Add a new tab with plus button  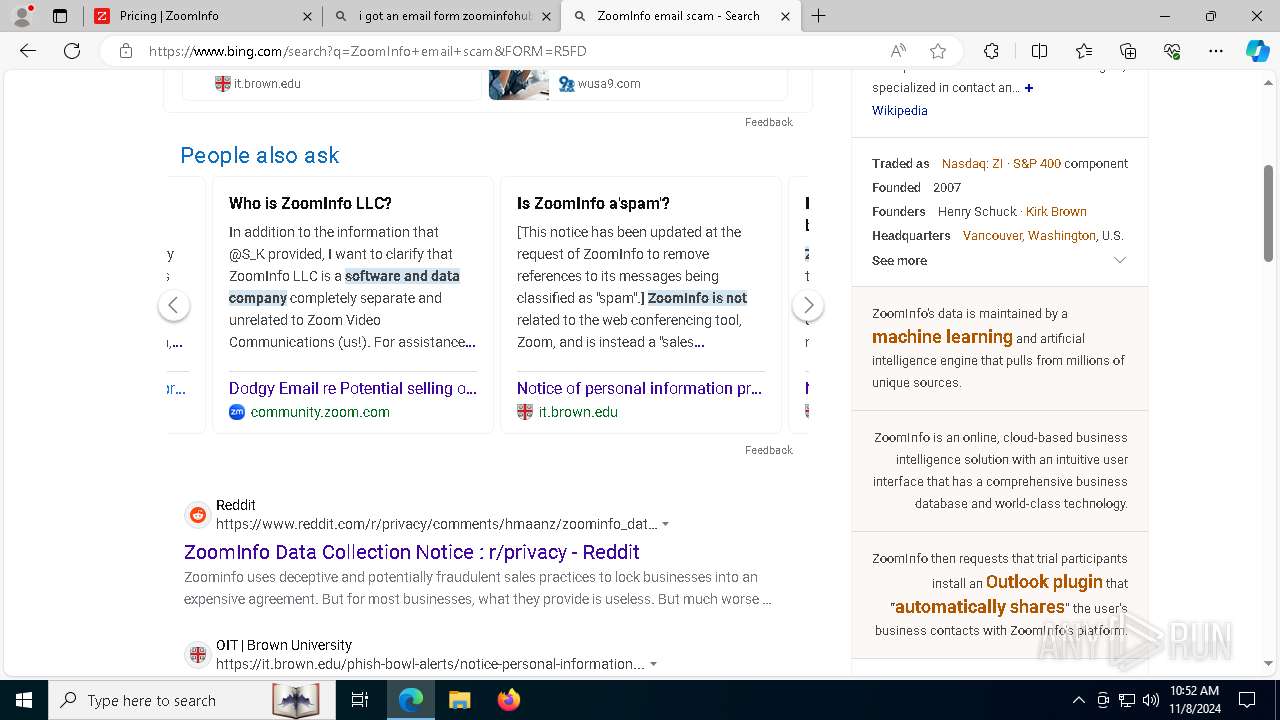pos(818,16)
